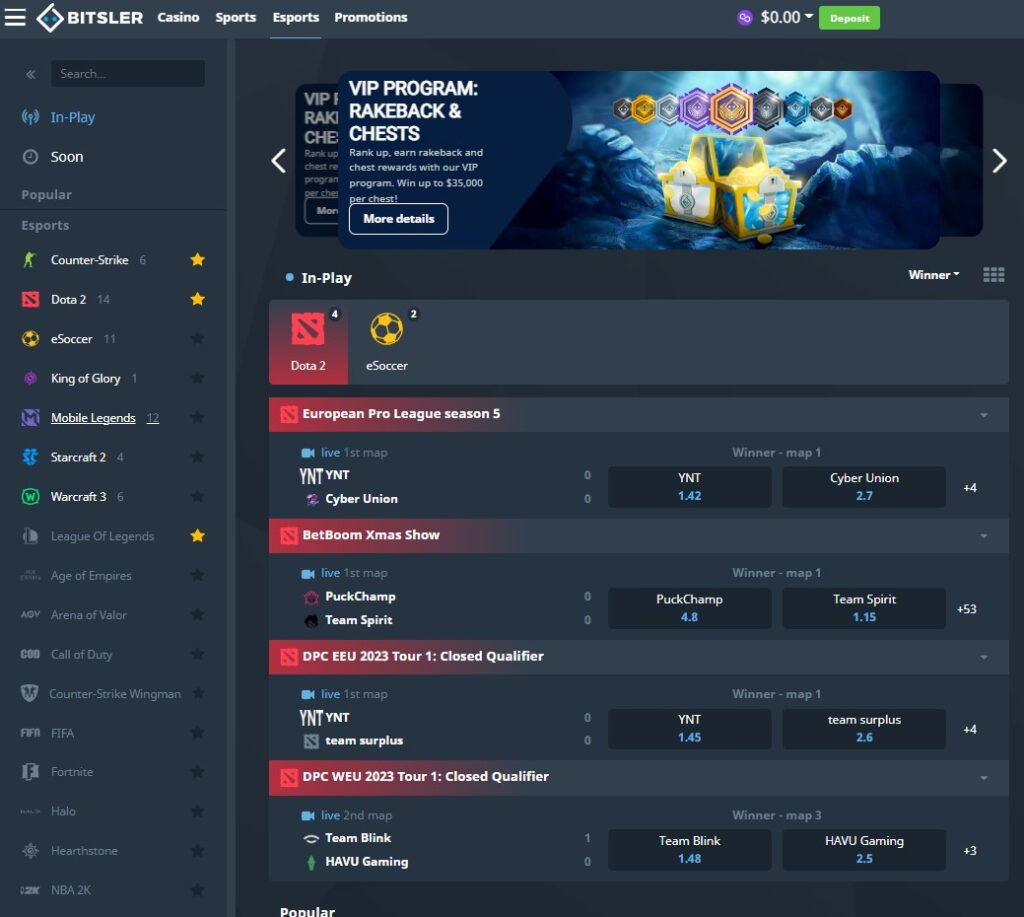Screen dimensions: 1024x917
Task: Open Mobile Legends in sidebar
Action: pyautogui.click(x=93, y=418)
